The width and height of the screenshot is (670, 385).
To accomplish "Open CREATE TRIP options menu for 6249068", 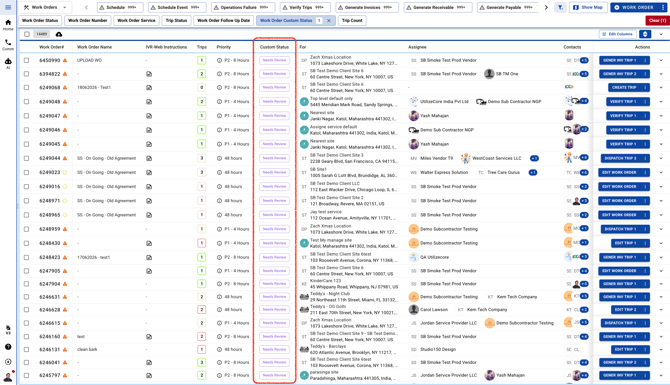I will (x=645, y=88).
